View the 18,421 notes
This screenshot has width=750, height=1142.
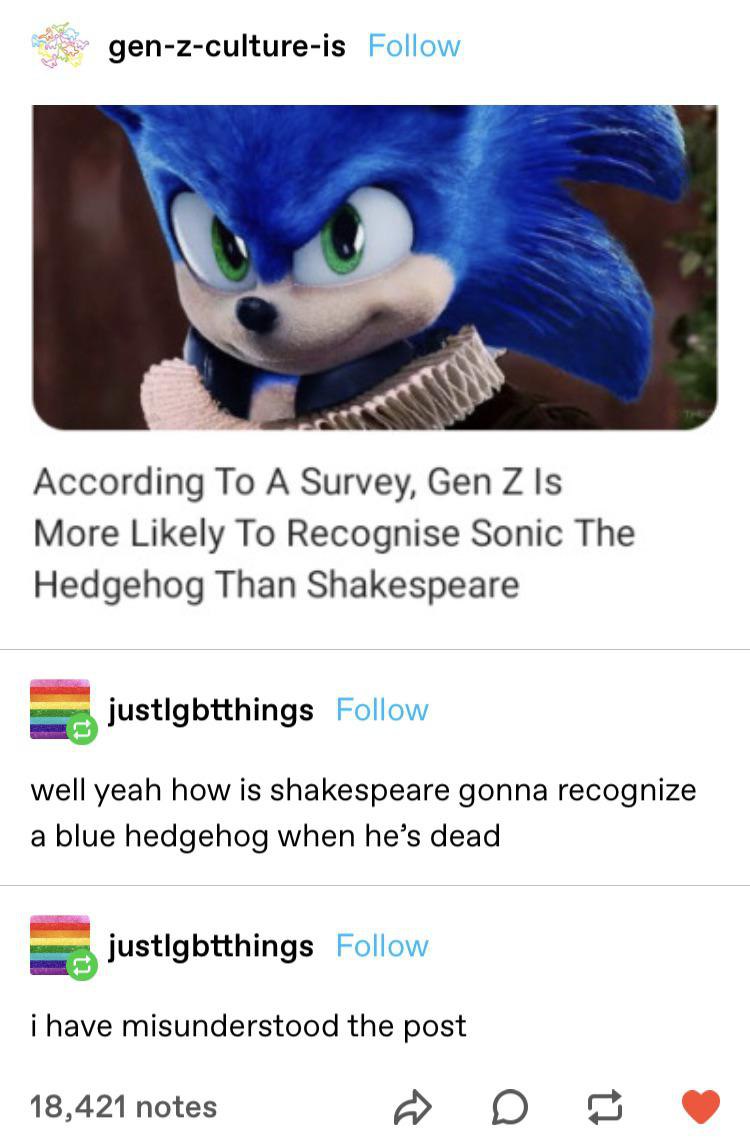pyautogui.click(x=123, y=1107)
